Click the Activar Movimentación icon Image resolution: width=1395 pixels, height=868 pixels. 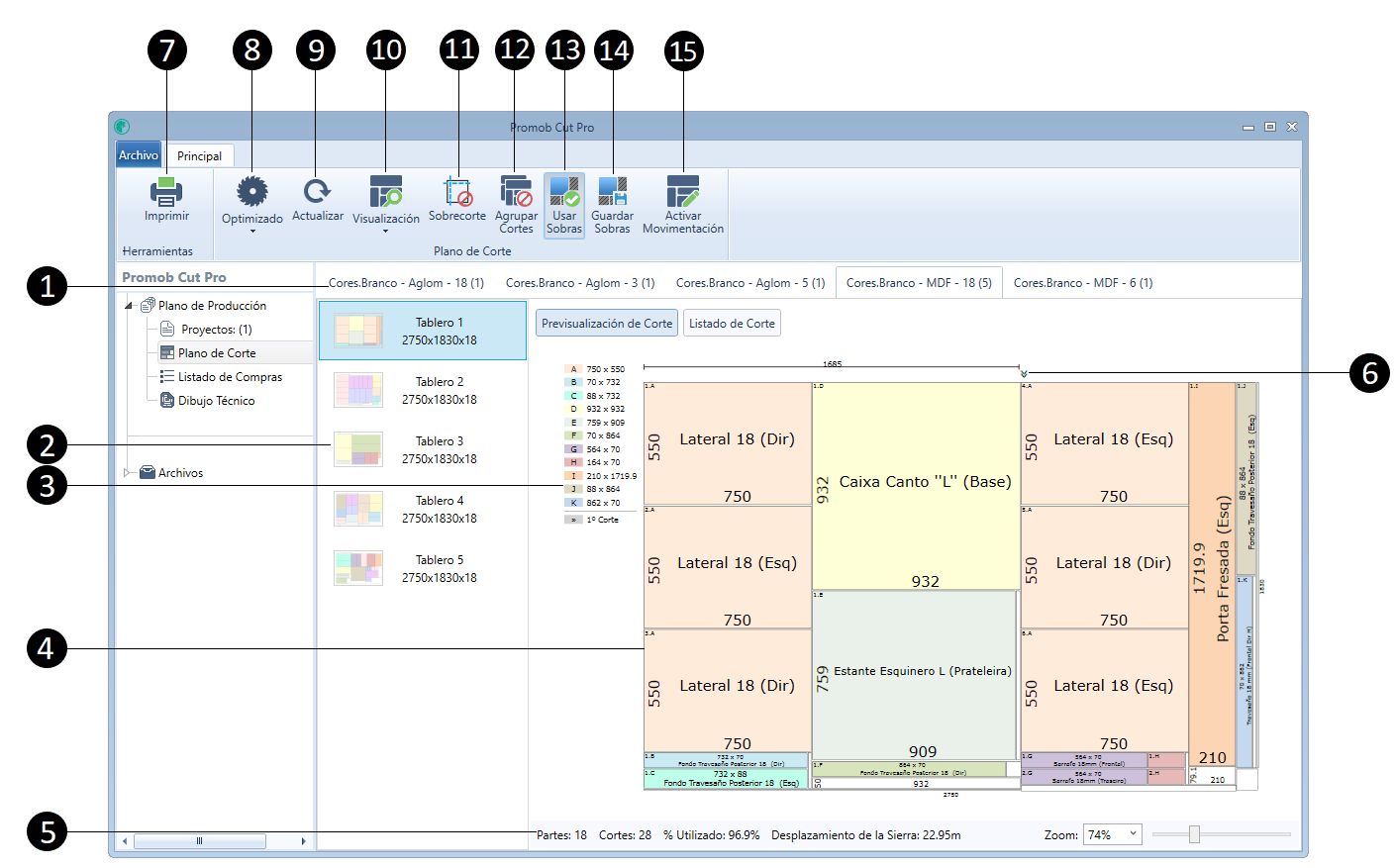click(x=683, y=191)
